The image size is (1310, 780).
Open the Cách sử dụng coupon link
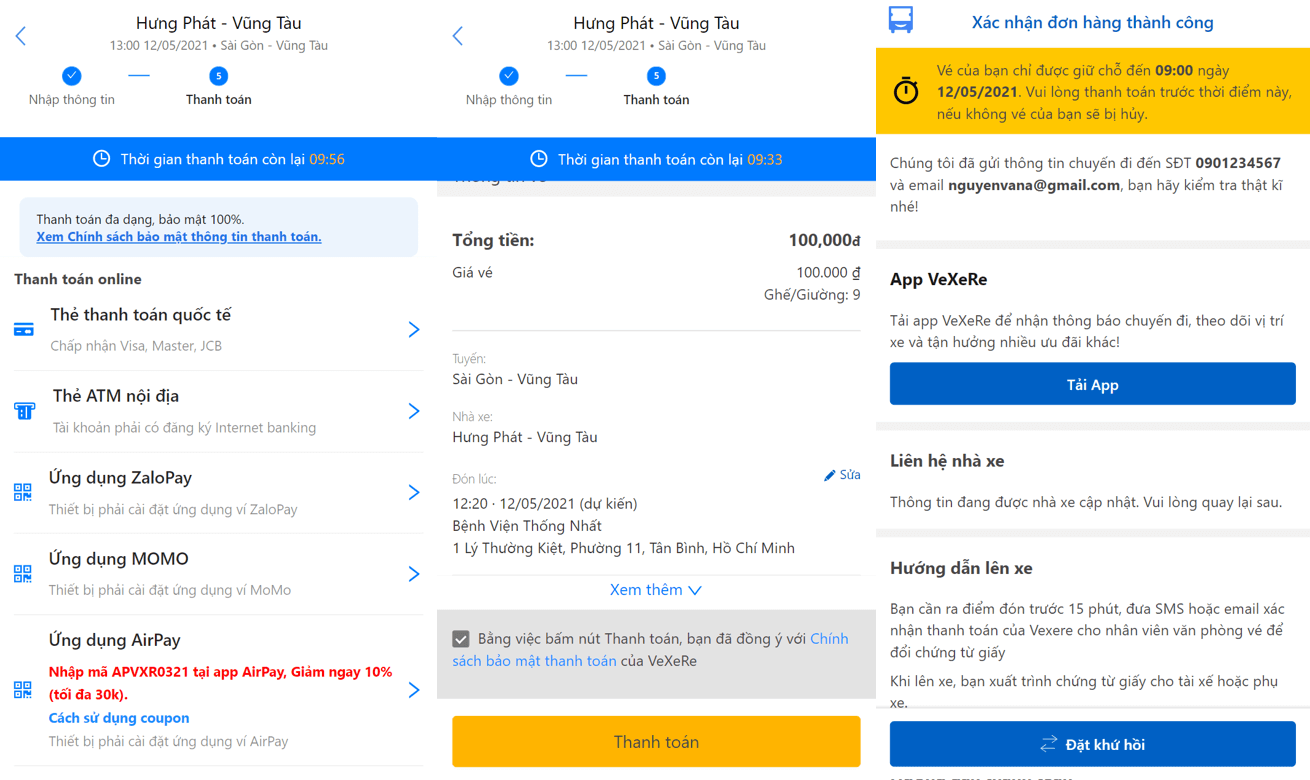[x=119, y=718]
